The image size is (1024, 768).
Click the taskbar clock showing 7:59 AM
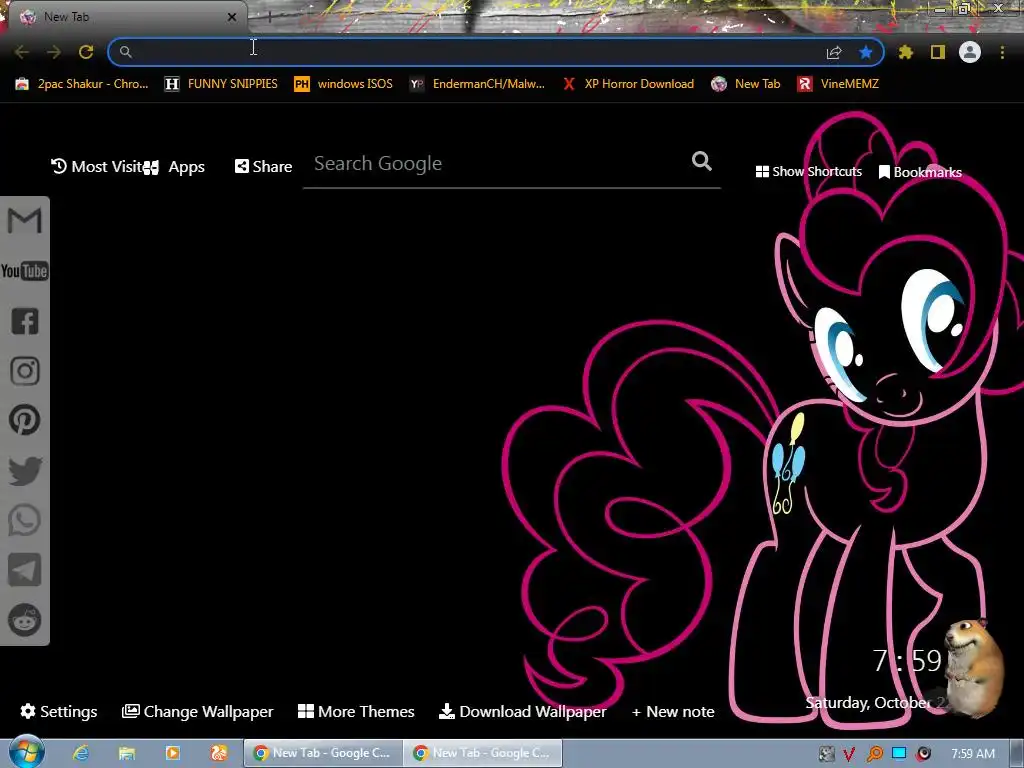point(973,754)
